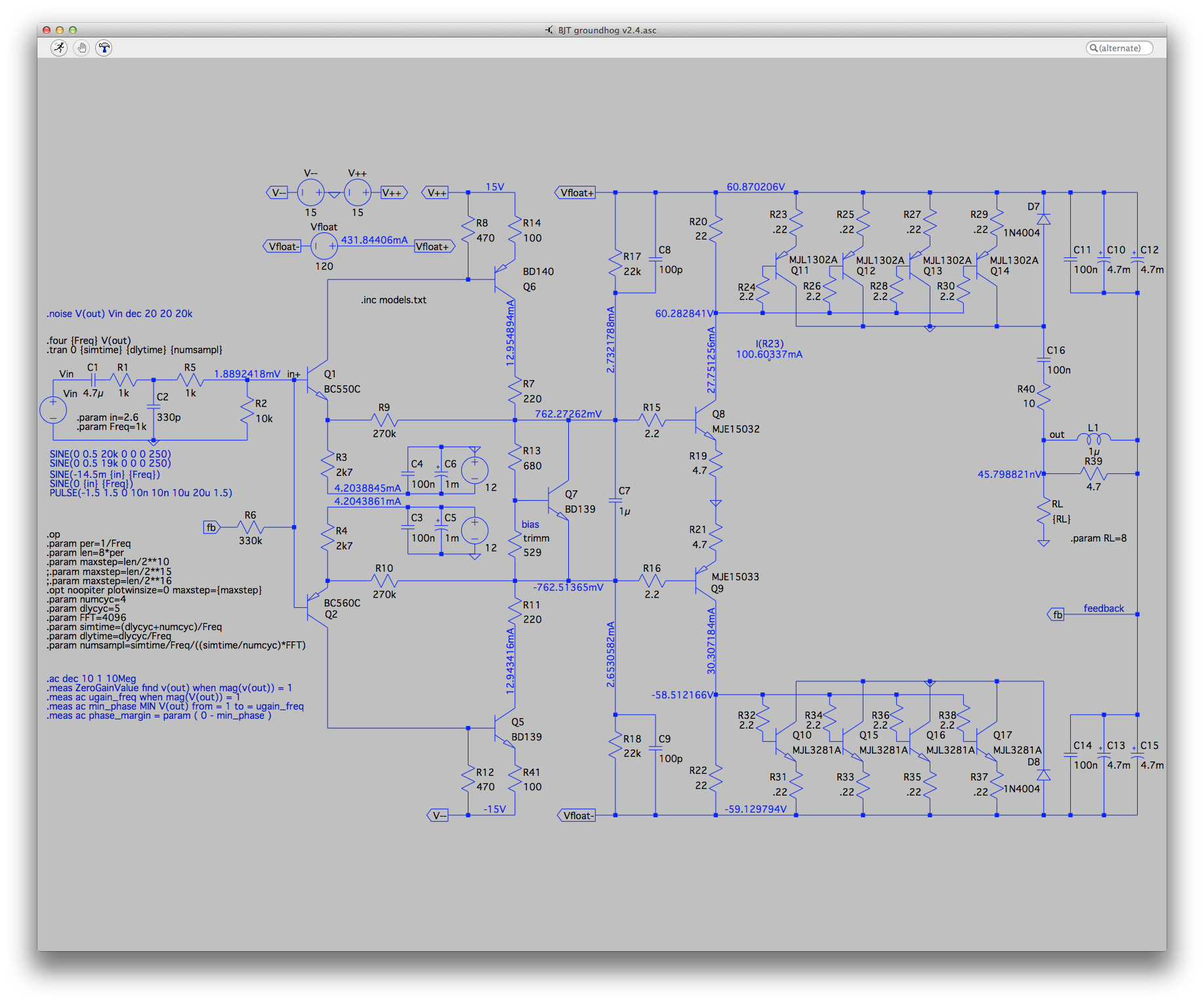Select transistor label BC560C for Q2
The height and width of the screenshot is (1003, 1204).
tap(342, 603)
